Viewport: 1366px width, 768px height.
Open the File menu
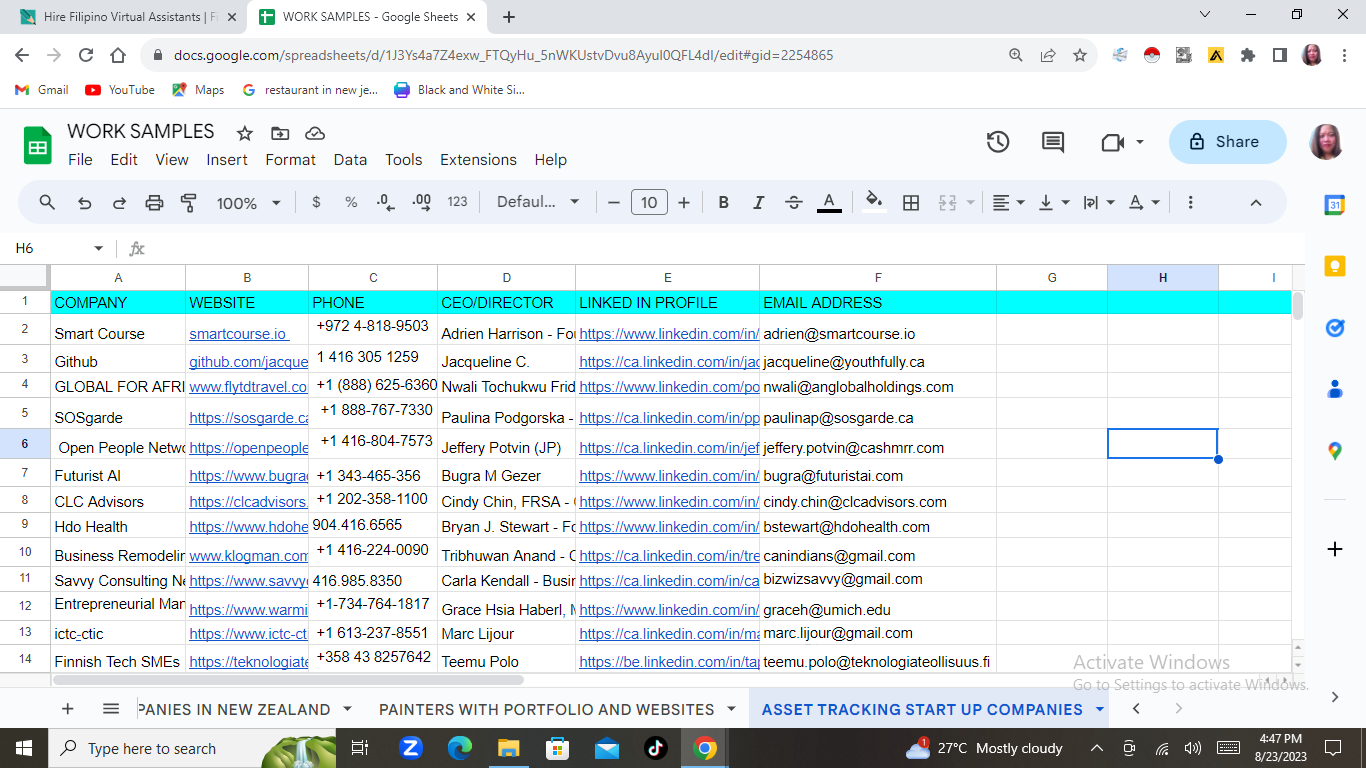point(80,160)
